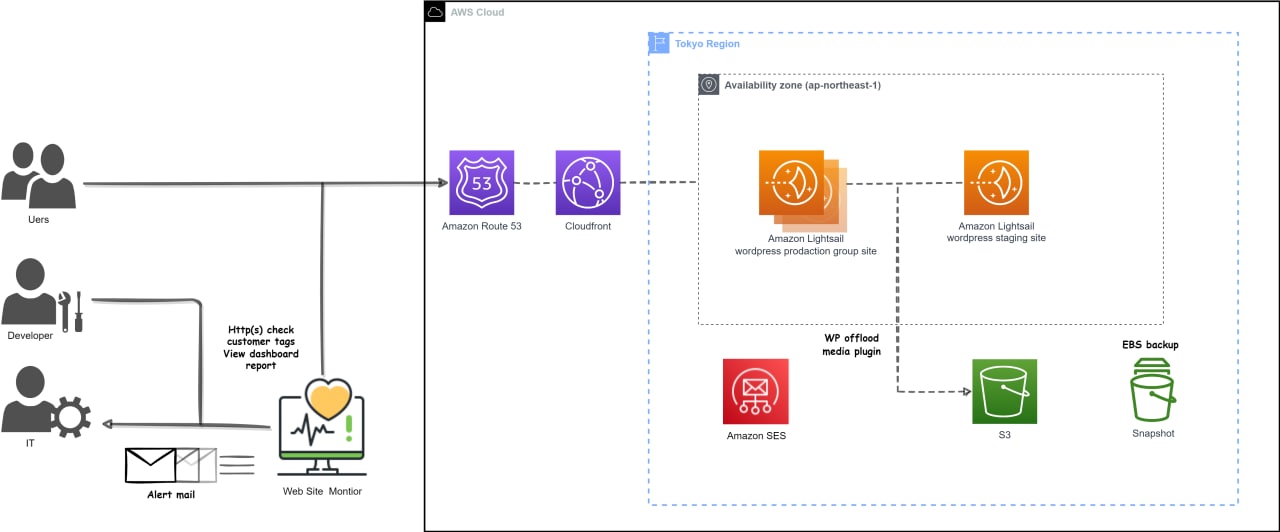This screenshot has width=1280, height=532.
Task: Click the AWS Cloud logo icon
Action: click(435, 12)
